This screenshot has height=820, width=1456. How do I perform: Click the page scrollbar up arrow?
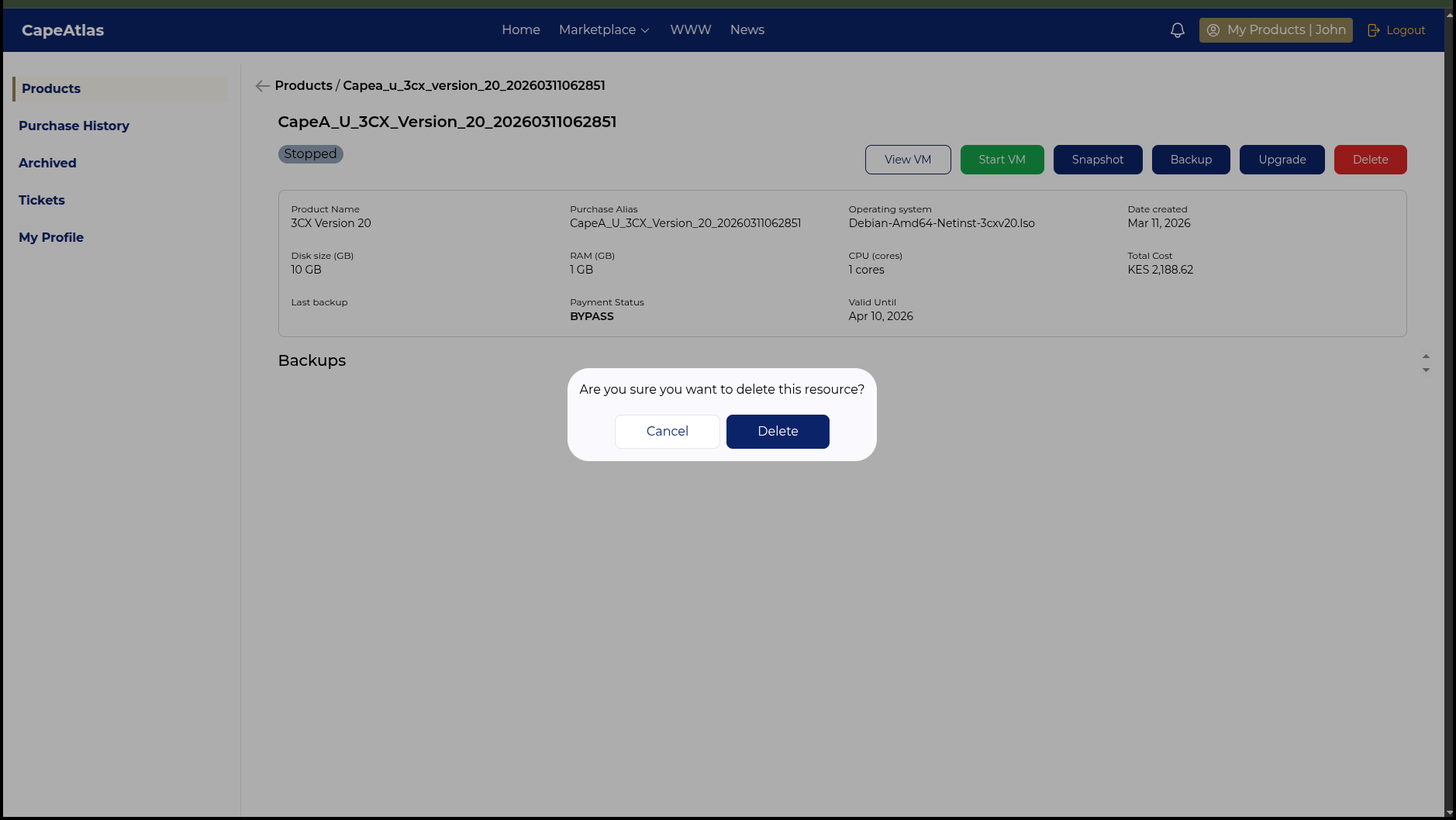tap(1450, 14)
